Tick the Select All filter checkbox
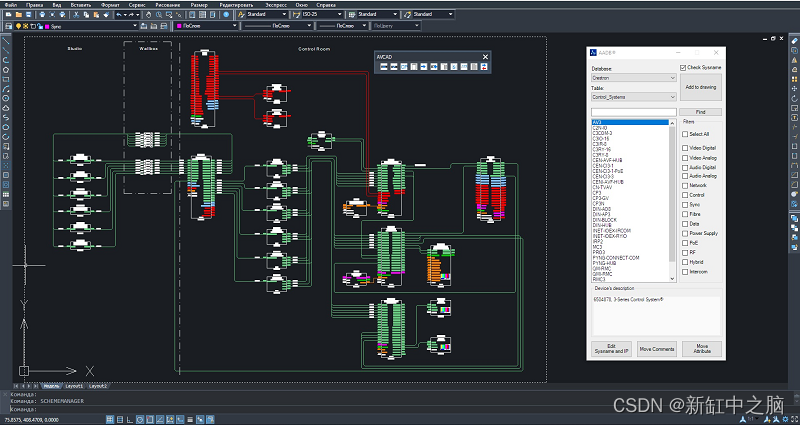 point(685,134)
